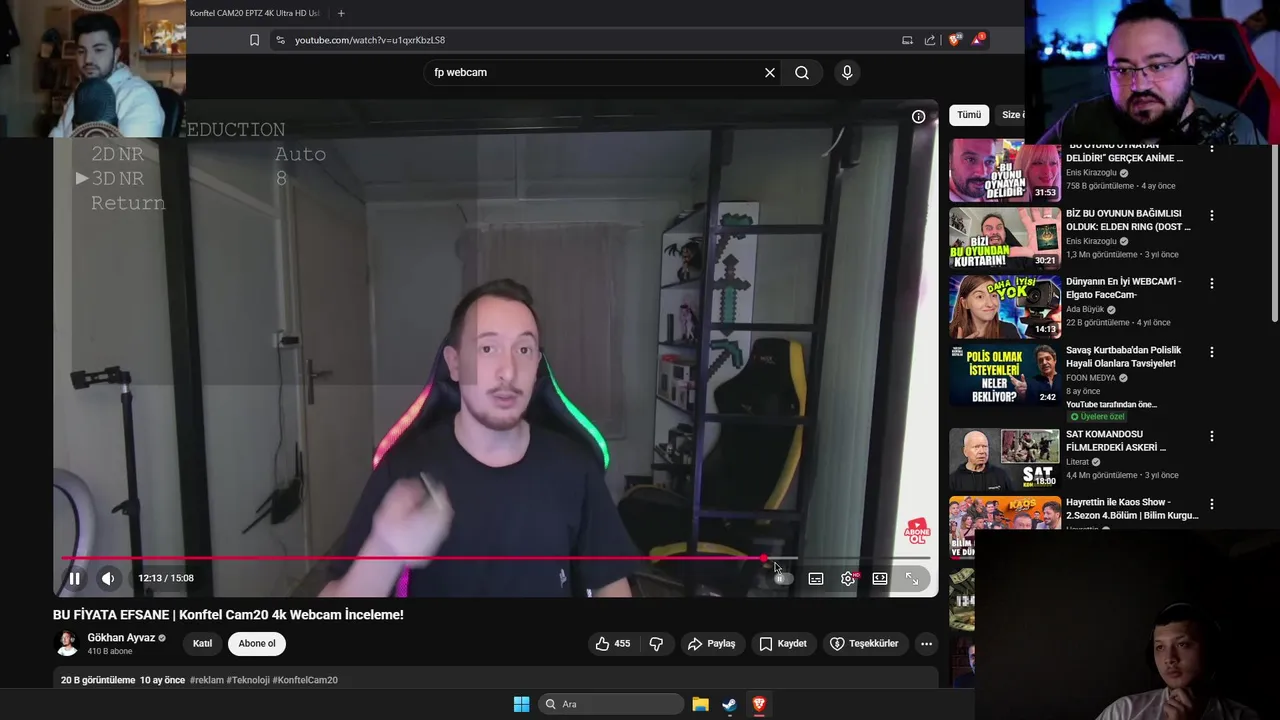This screenshot has width=1280, height=720.
Task: Click the 'Abone Ol' watermark in video
Action: tap(917, 531)
